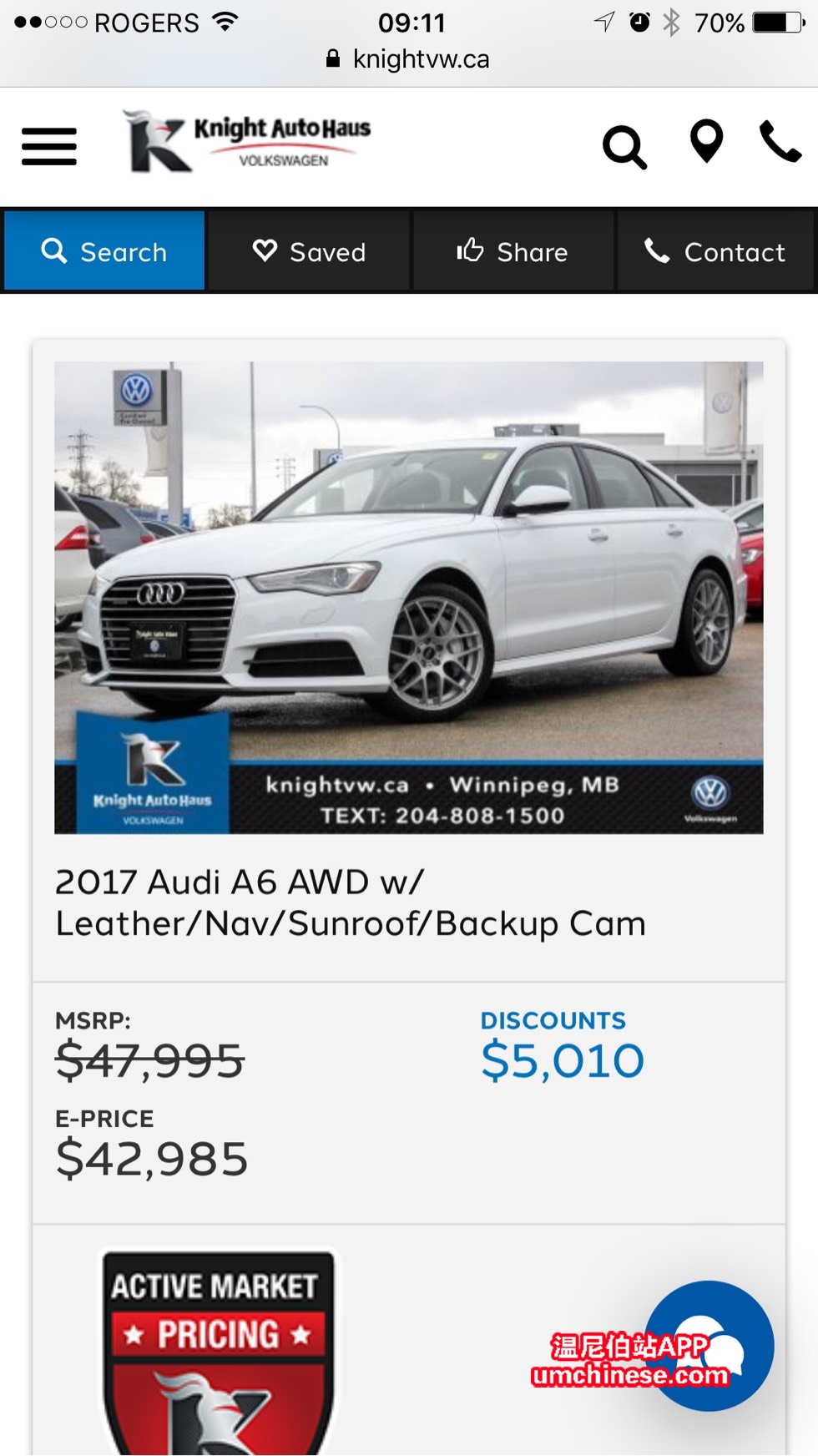Click the Knight Auto Haus logo
Image resolution: width=818 pixels, height=1456 pixels.
pyautogui.click(x=246, y=141)
